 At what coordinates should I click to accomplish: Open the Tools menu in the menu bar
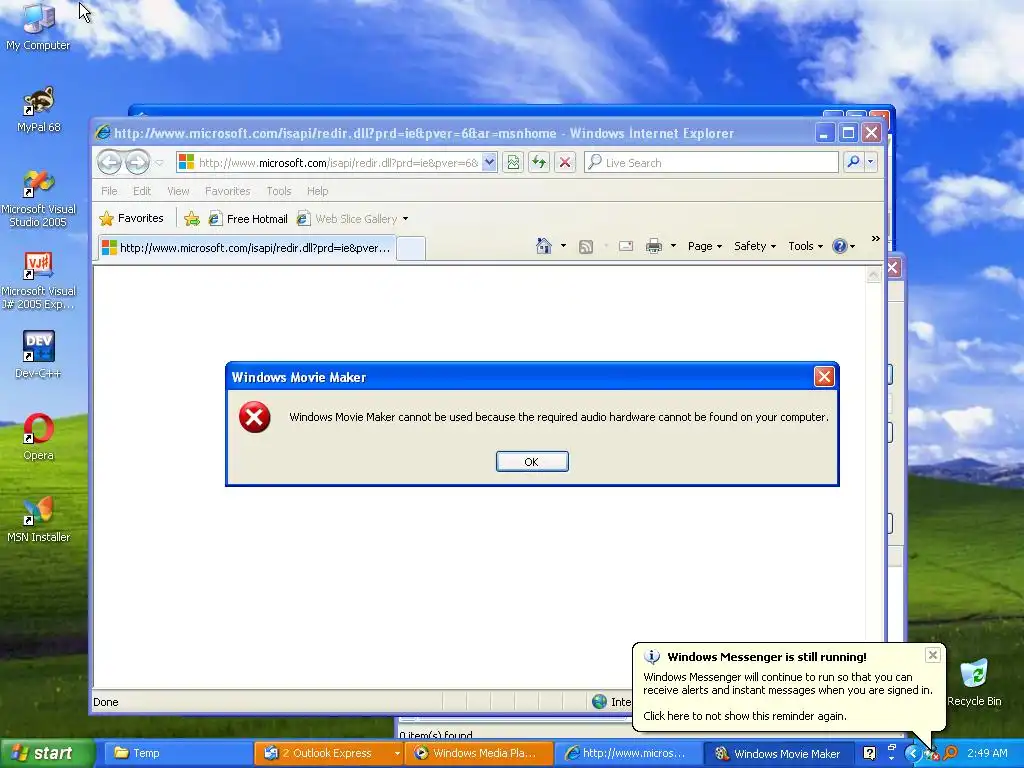pyautogui.click(x=279, y=191)
